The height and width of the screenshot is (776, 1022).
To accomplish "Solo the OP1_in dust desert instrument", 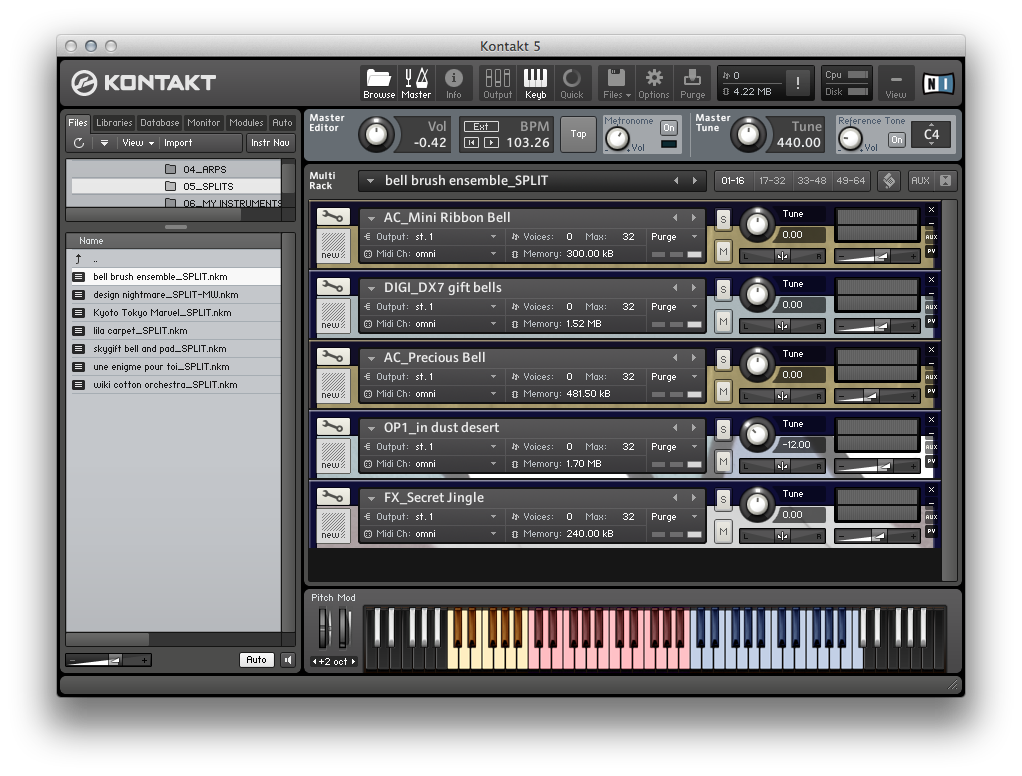I will [x=723, y=429].
